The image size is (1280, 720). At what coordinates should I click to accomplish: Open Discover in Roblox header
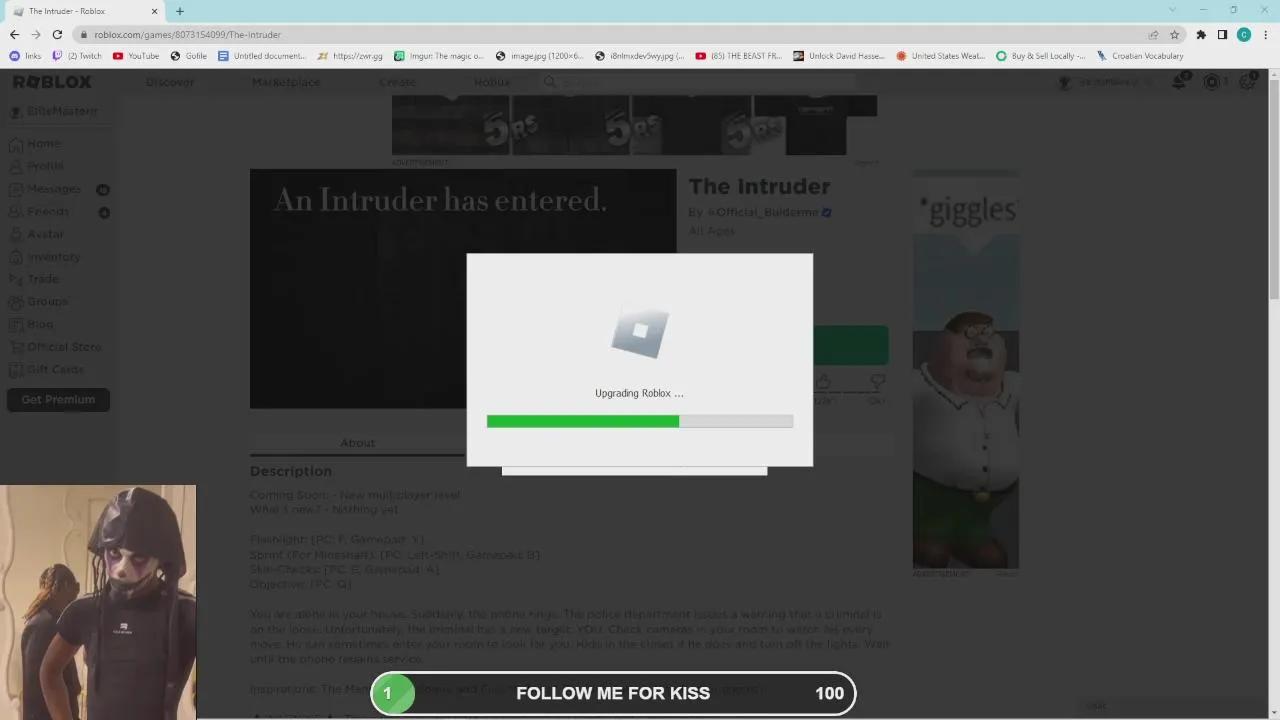[x=170, y=82]
